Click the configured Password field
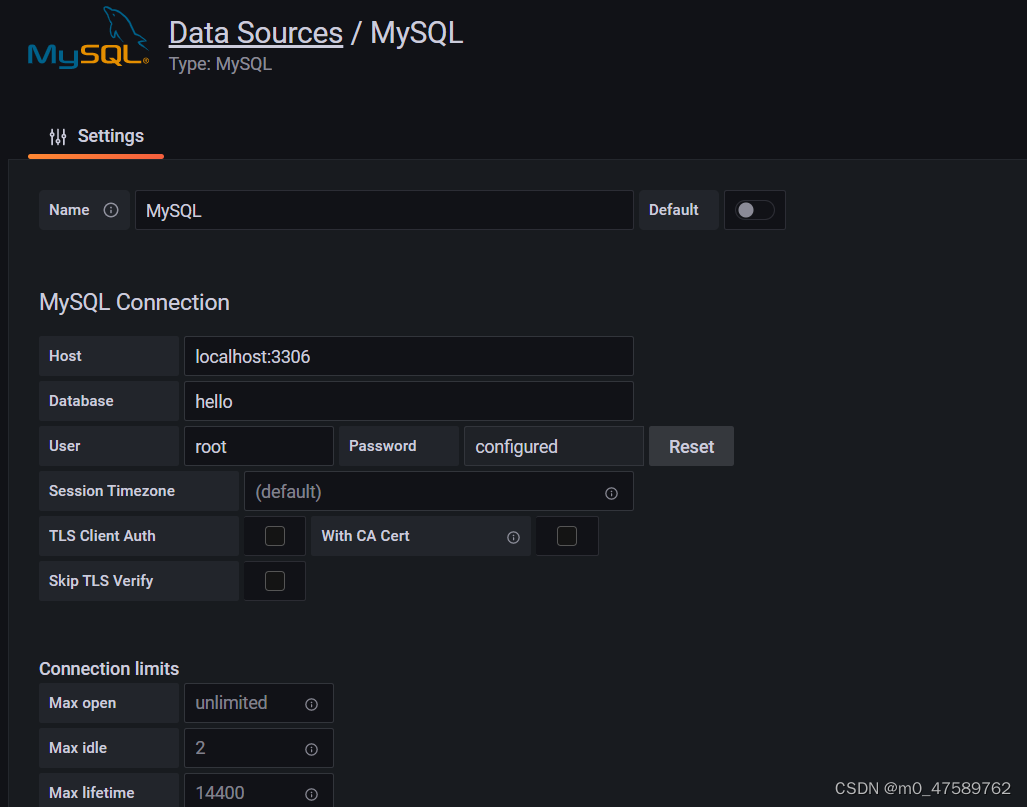The width and height of the screenshot is (1027, 807). [554, 446]
